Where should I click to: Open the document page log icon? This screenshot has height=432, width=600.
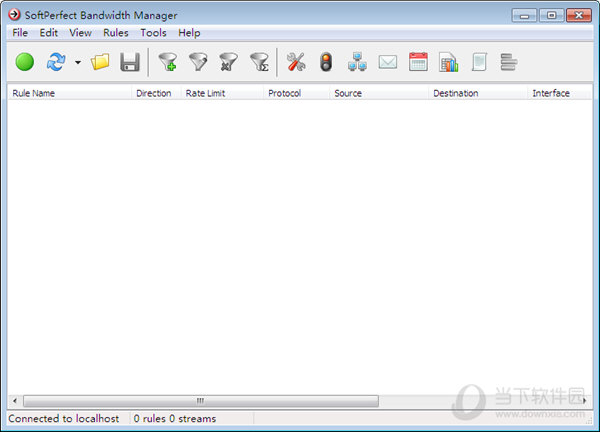coord(479,62)
